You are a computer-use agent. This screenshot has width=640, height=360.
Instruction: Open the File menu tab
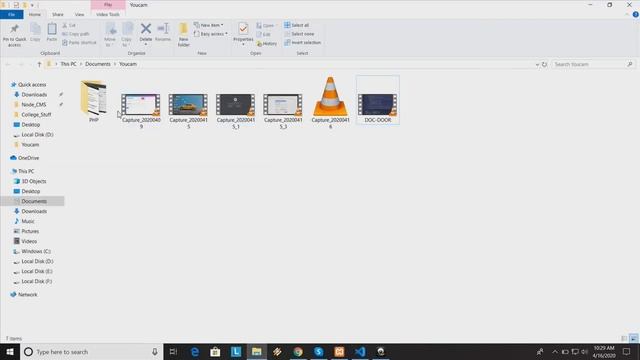(x=12, y=14)
